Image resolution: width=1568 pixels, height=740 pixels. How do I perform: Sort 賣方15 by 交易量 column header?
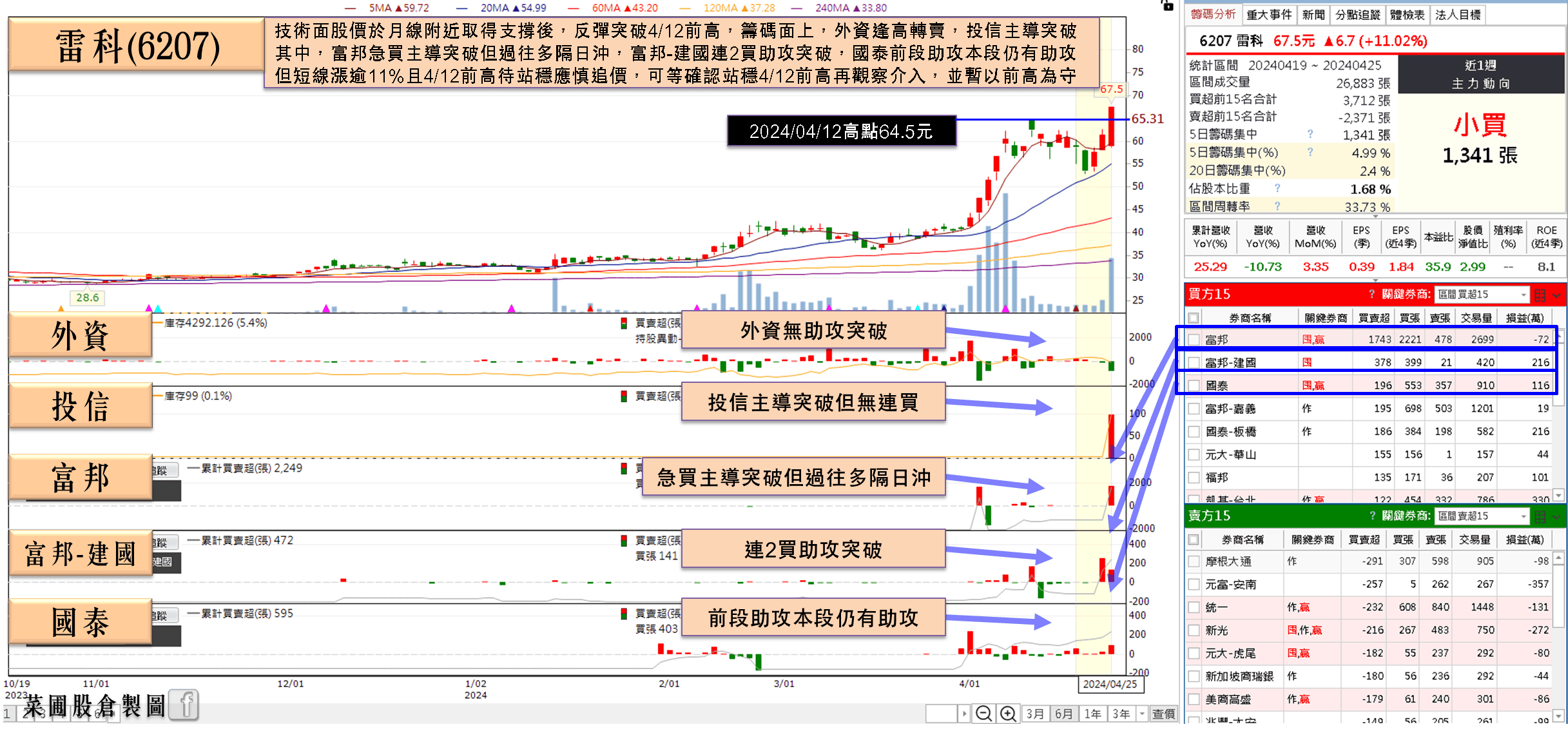1475,540
